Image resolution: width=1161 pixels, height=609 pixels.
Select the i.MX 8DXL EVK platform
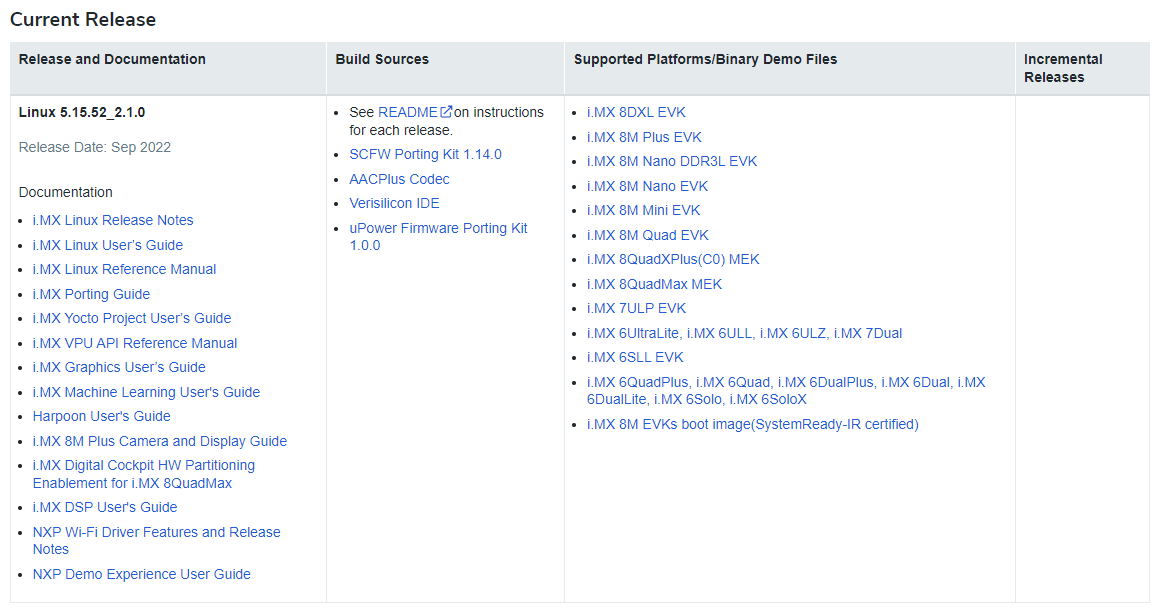click(636, 112)
